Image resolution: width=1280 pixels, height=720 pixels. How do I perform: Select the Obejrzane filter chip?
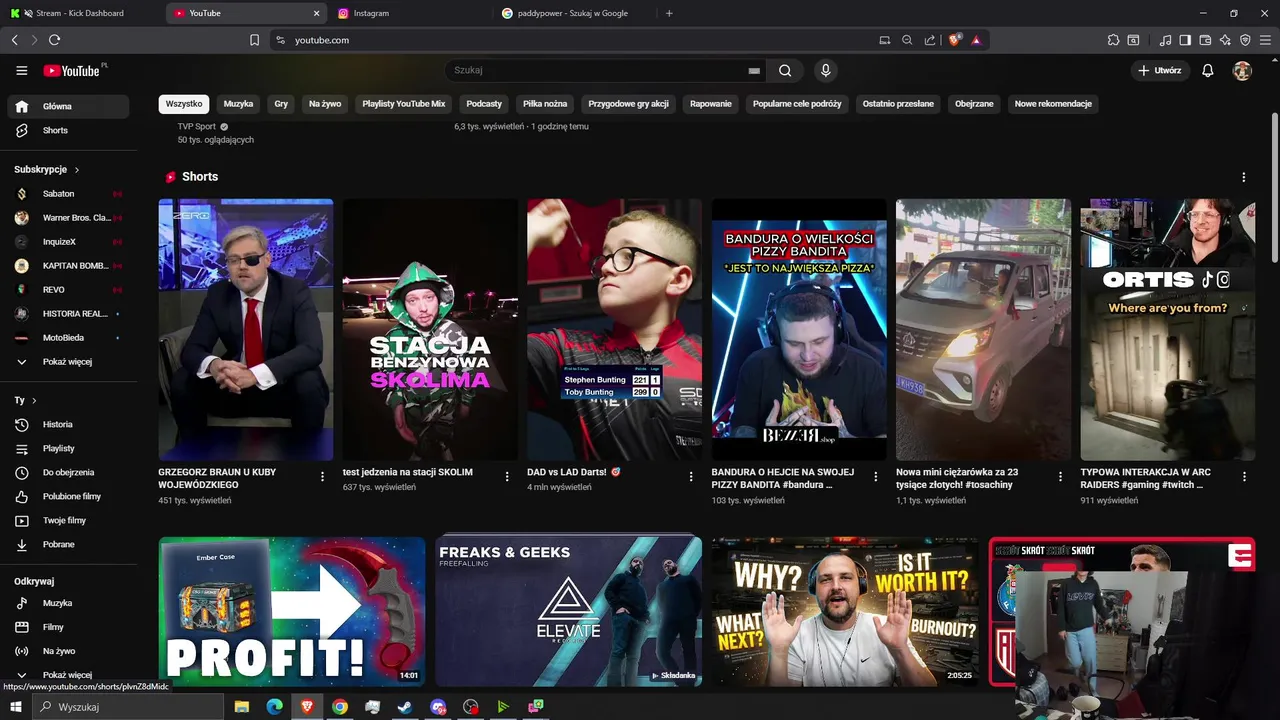click(x=974, y=104)
